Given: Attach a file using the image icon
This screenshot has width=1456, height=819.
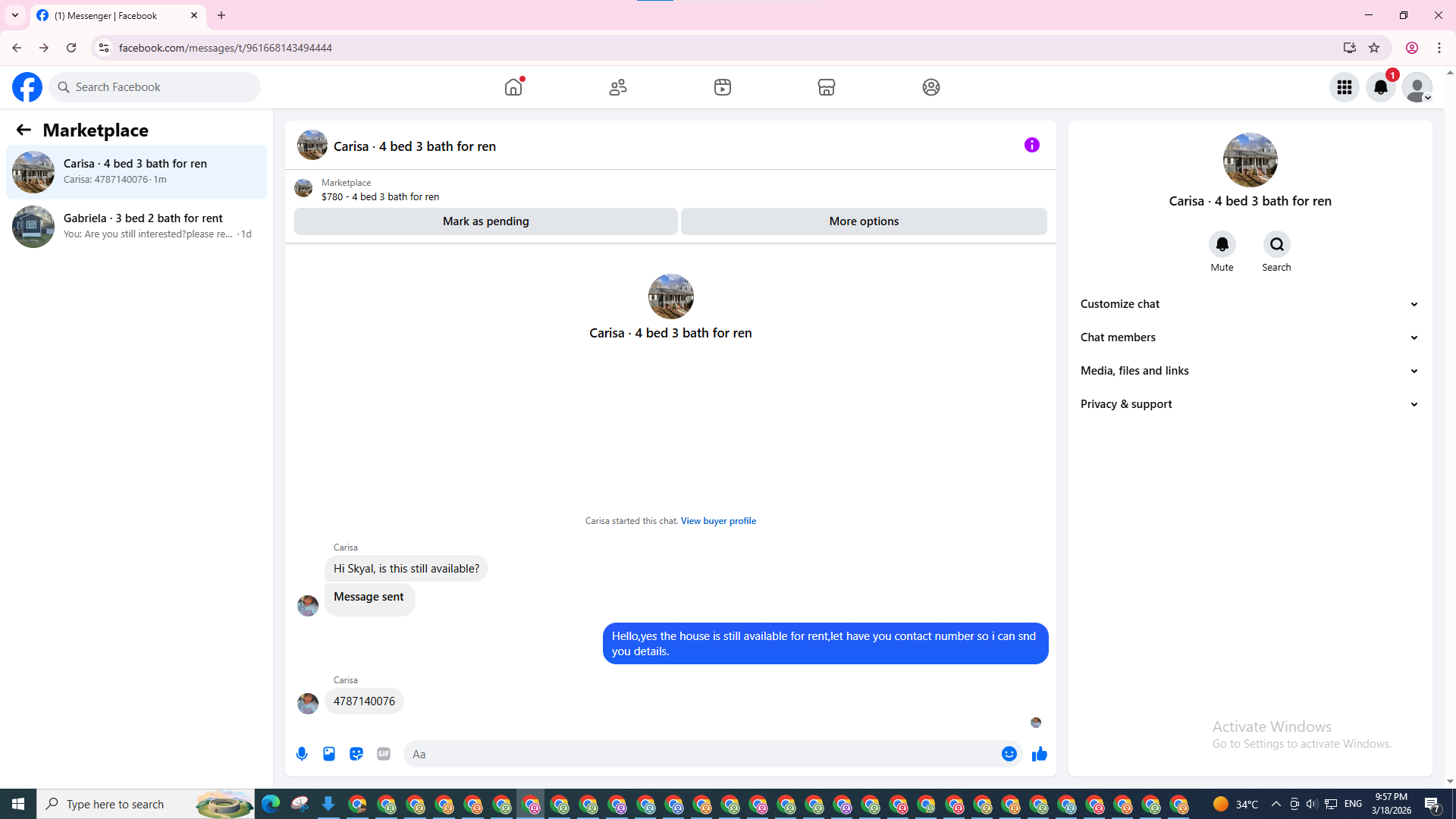Looking at the screenshot, I should point(329,754).
